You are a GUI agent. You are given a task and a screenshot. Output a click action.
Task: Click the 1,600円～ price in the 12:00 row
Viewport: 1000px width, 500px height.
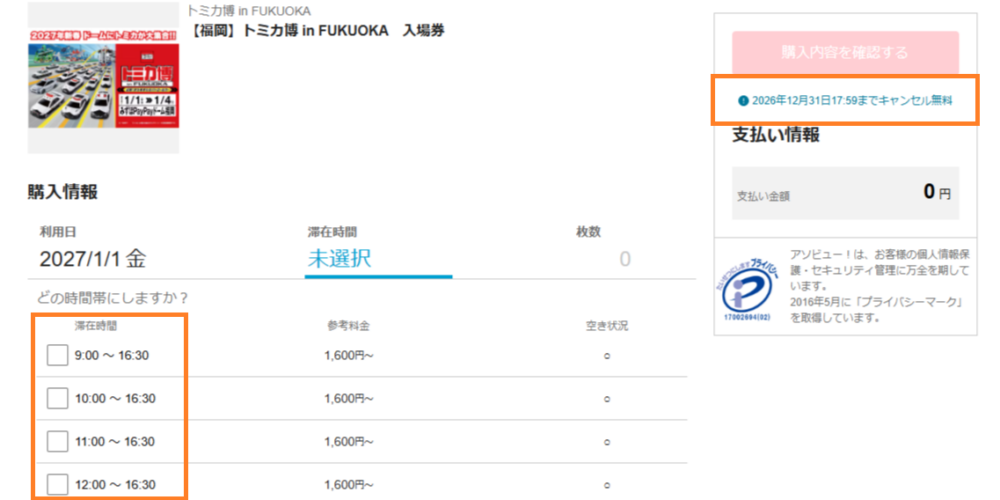349,484
